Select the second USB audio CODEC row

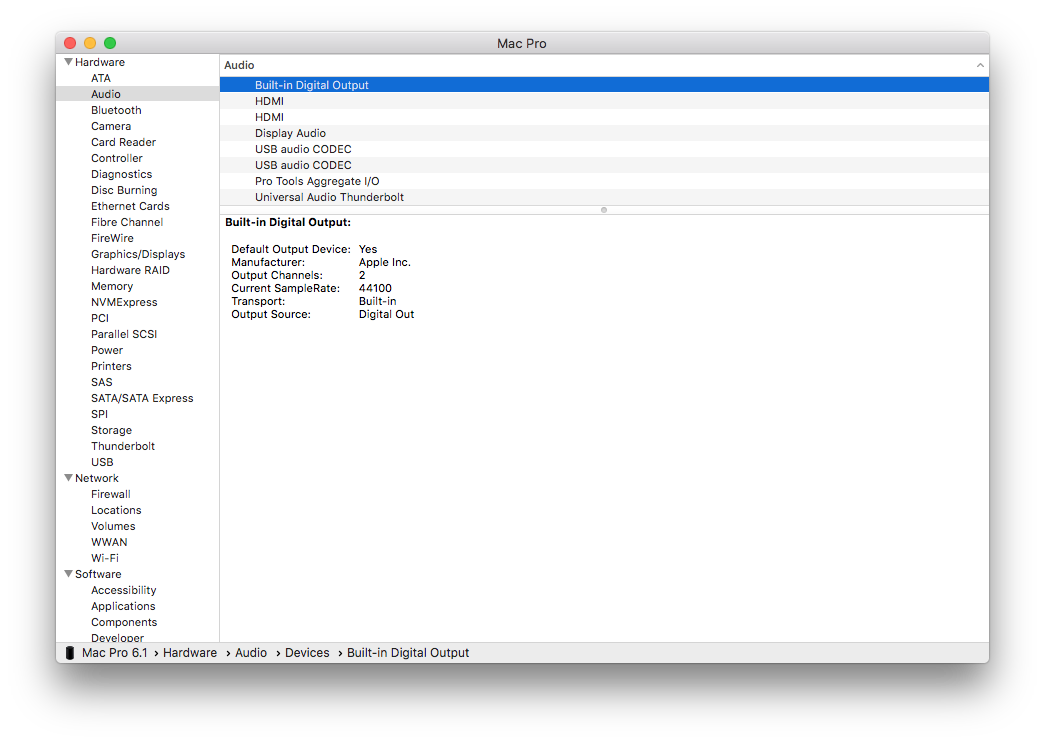point(604,165)
